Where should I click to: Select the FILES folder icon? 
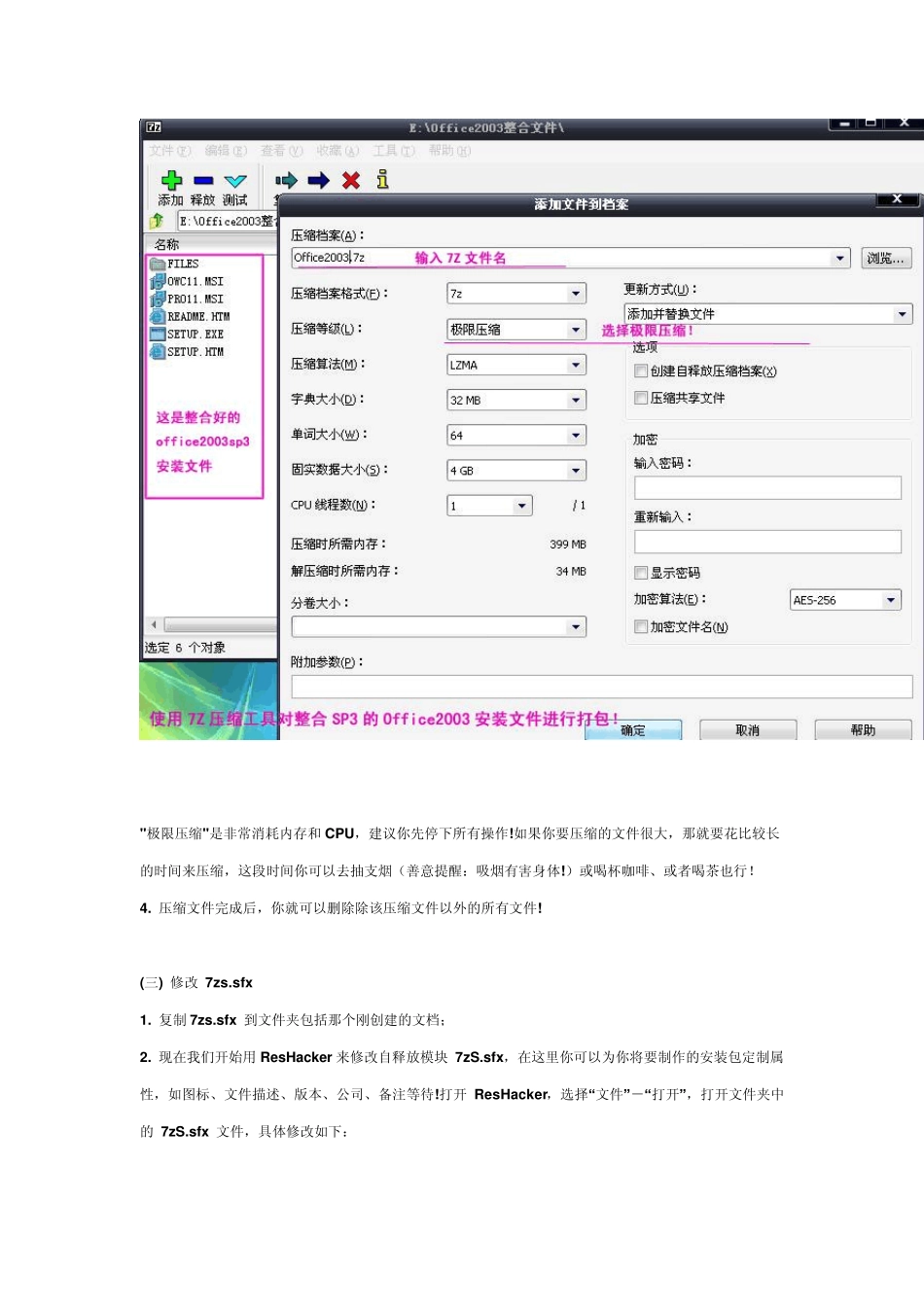[x=158, y=264]
